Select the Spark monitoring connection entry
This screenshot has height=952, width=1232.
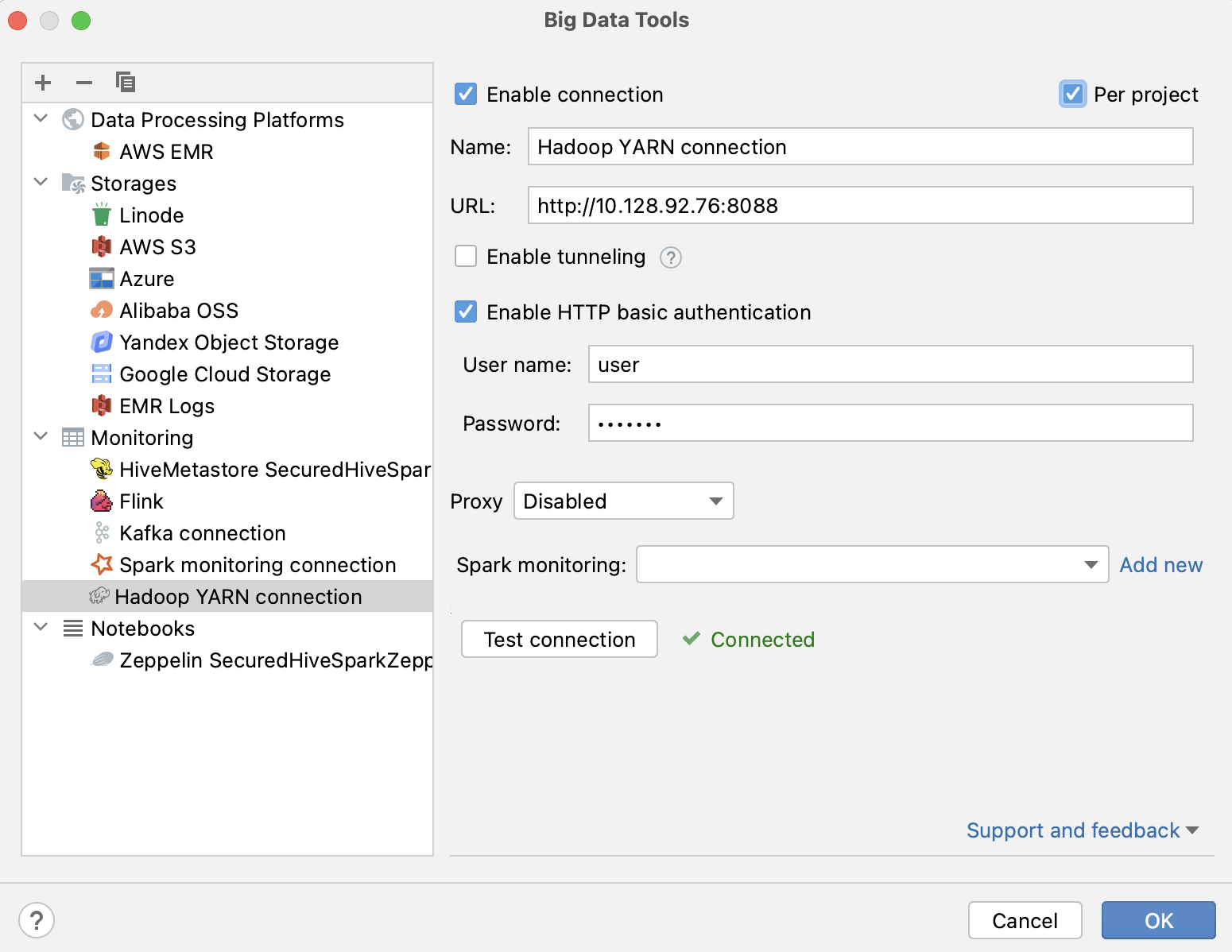258,564
